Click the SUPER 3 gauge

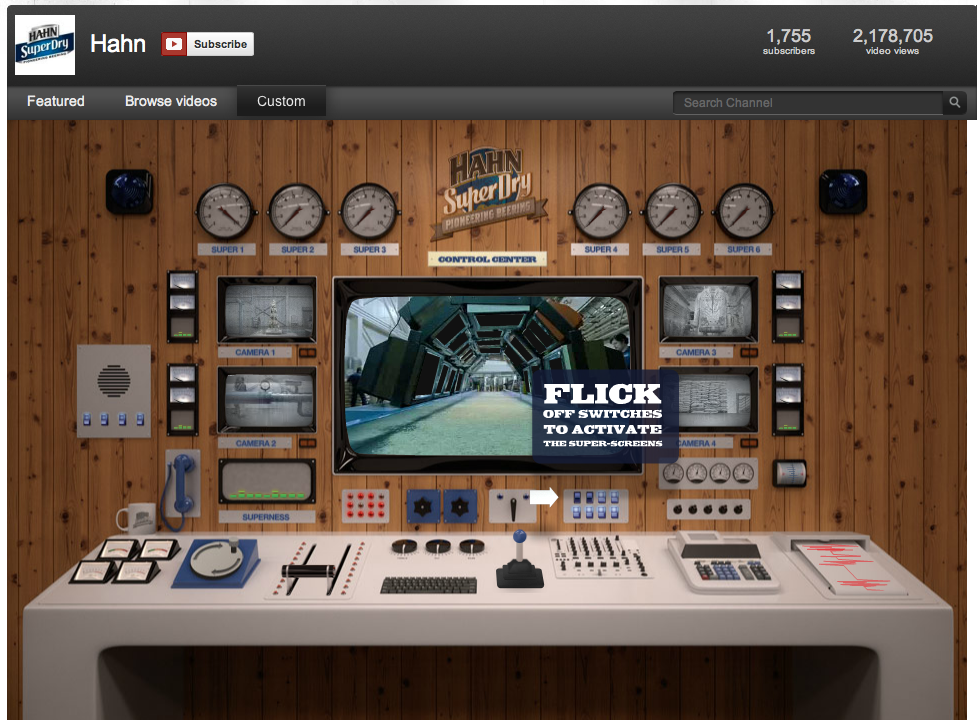[369, 212]
